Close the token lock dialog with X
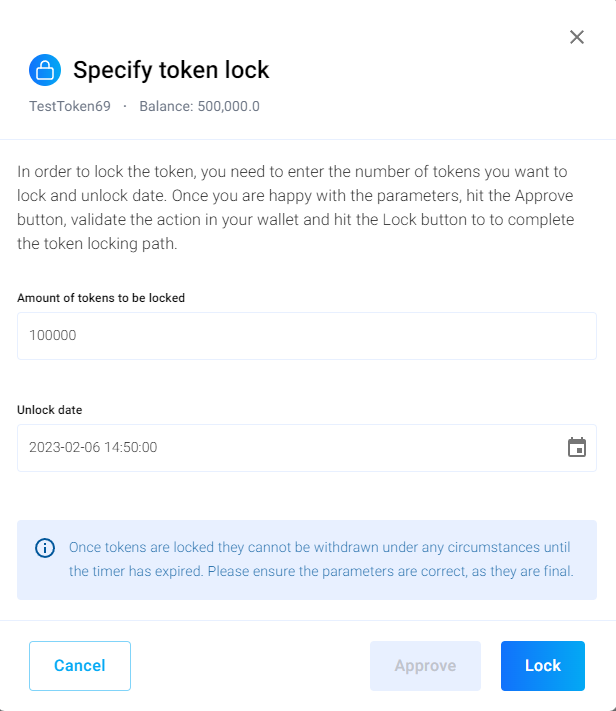This screenshot has width=616, height=711. point(577,37)
